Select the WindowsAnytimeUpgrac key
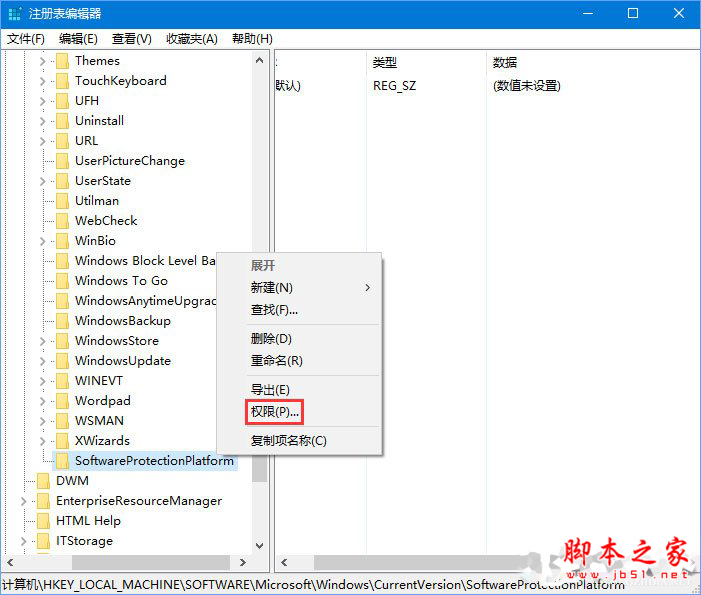701x595 pixels. pyautogui.click(x=145, y=301)
